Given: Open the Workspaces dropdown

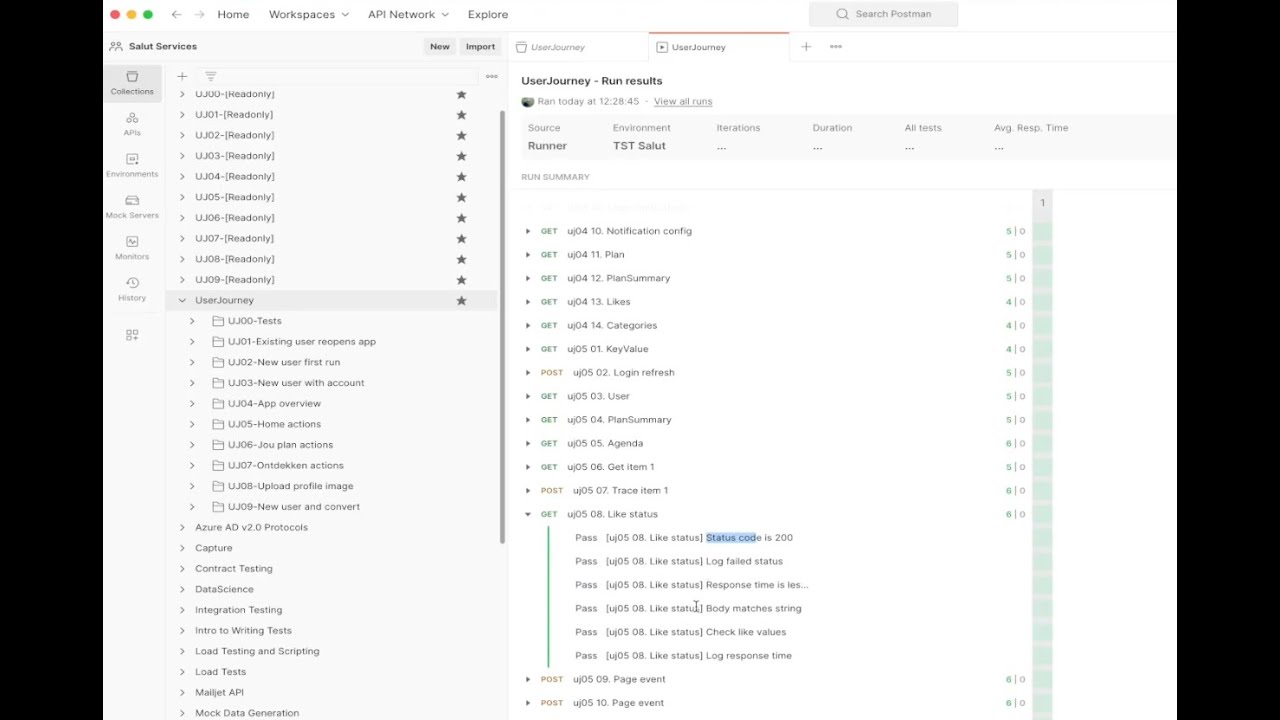Looking at the screenshot, I should 309,14.
